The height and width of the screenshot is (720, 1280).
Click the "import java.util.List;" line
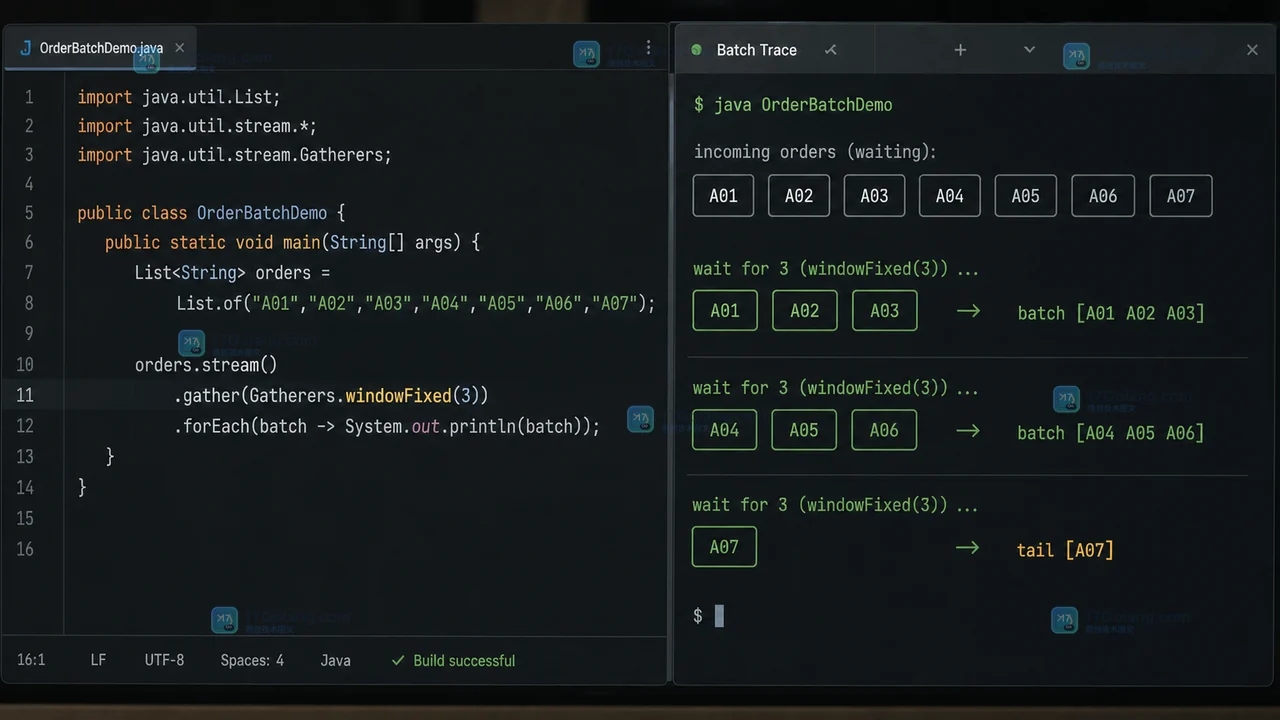(x=179, y=97)
